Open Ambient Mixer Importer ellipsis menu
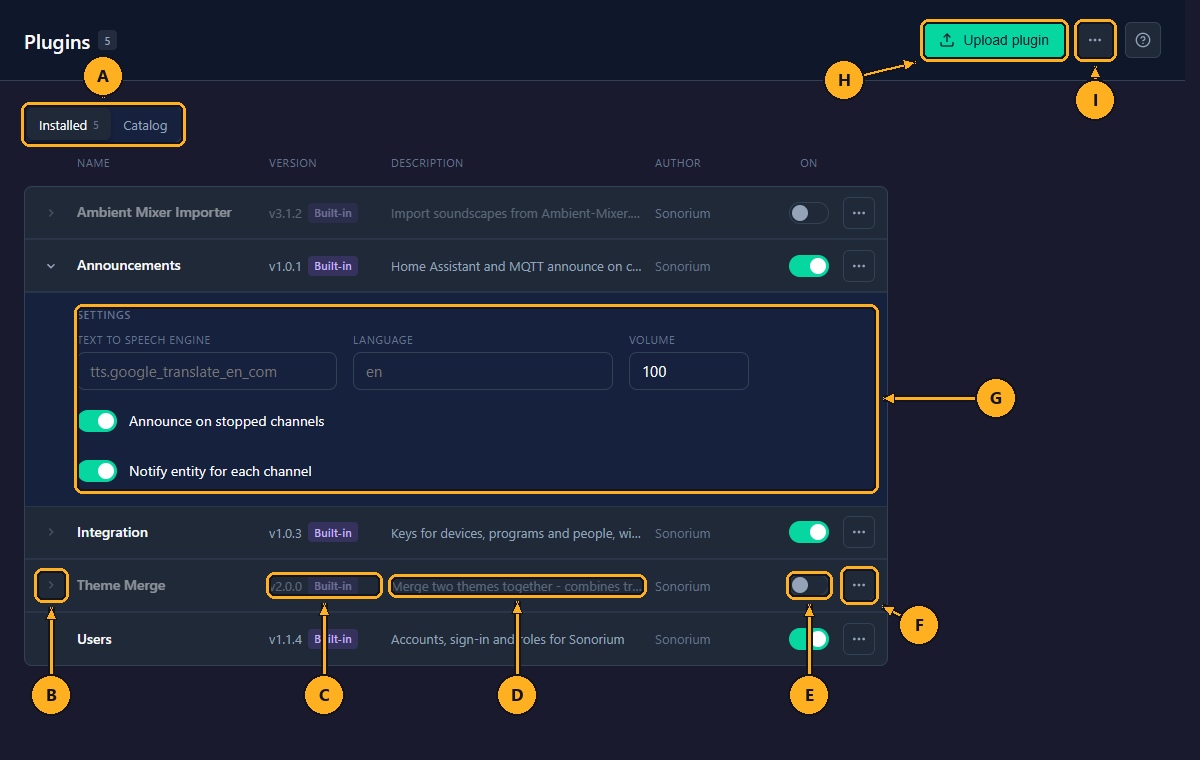The width and height of the screenshot is (1200, 760). point(859,213)
